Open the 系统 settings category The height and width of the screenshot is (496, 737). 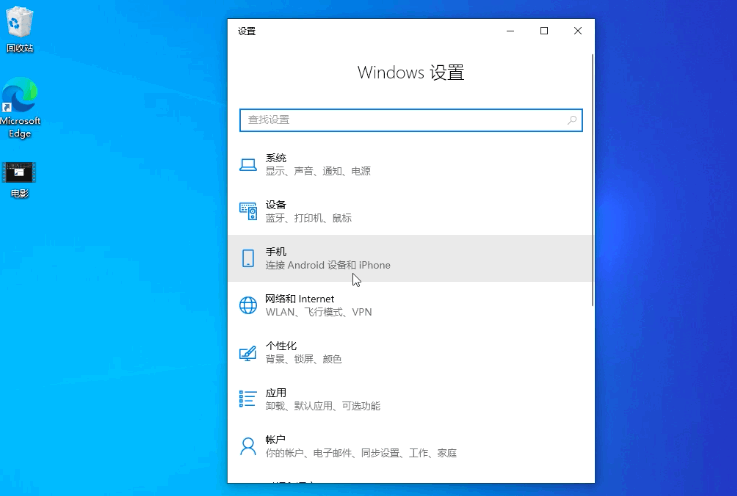(x=409, y=165)
